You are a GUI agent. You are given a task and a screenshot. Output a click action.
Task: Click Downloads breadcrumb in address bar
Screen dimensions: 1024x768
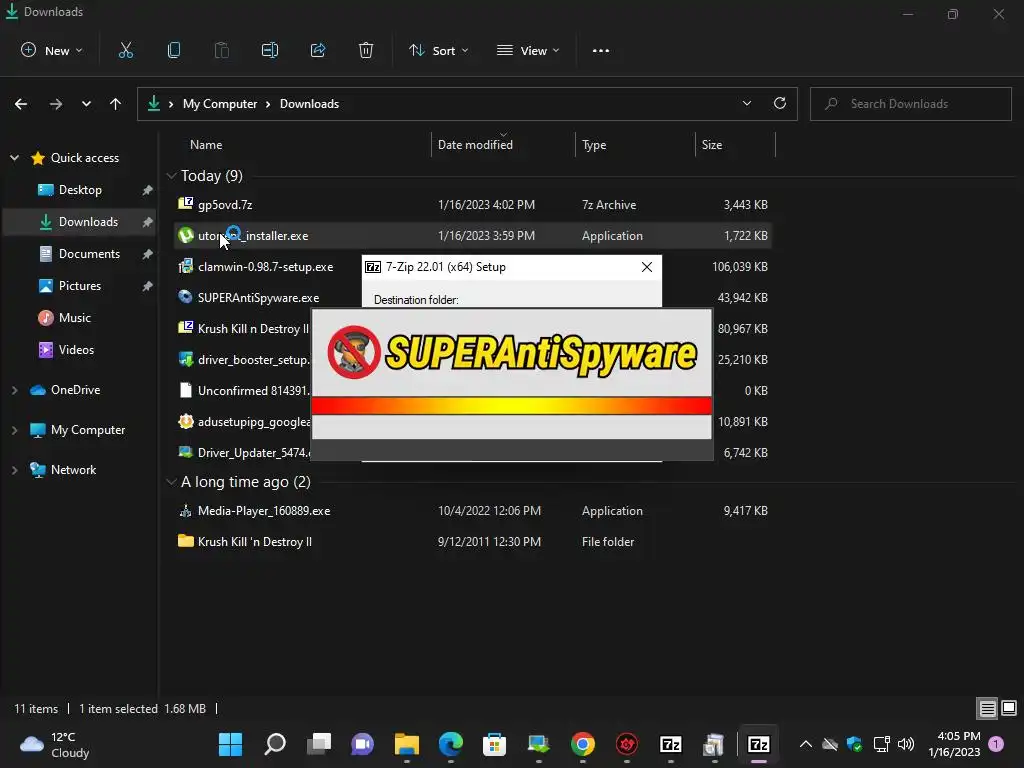310,104
